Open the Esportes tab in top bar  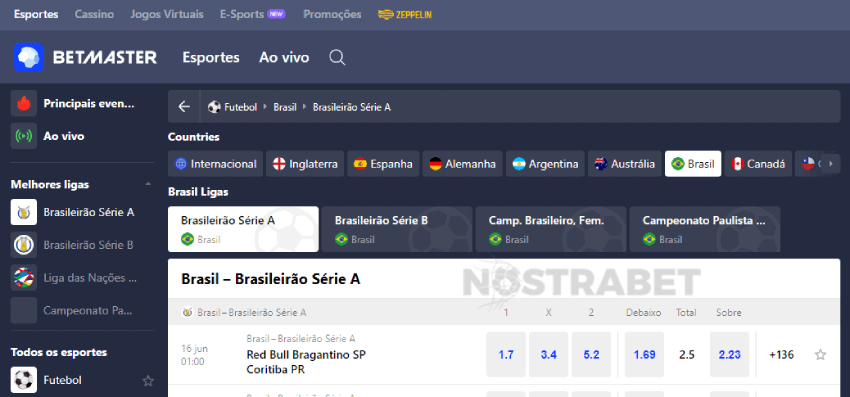coord(36,14)
